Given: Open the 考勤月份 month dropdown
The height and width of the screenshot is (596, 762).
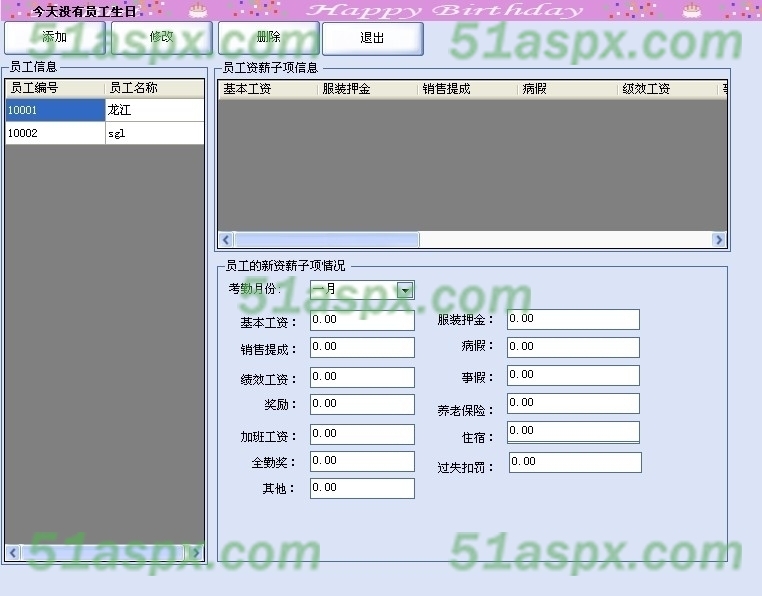Looking at the screenshot, I should (x=405, y=290).
